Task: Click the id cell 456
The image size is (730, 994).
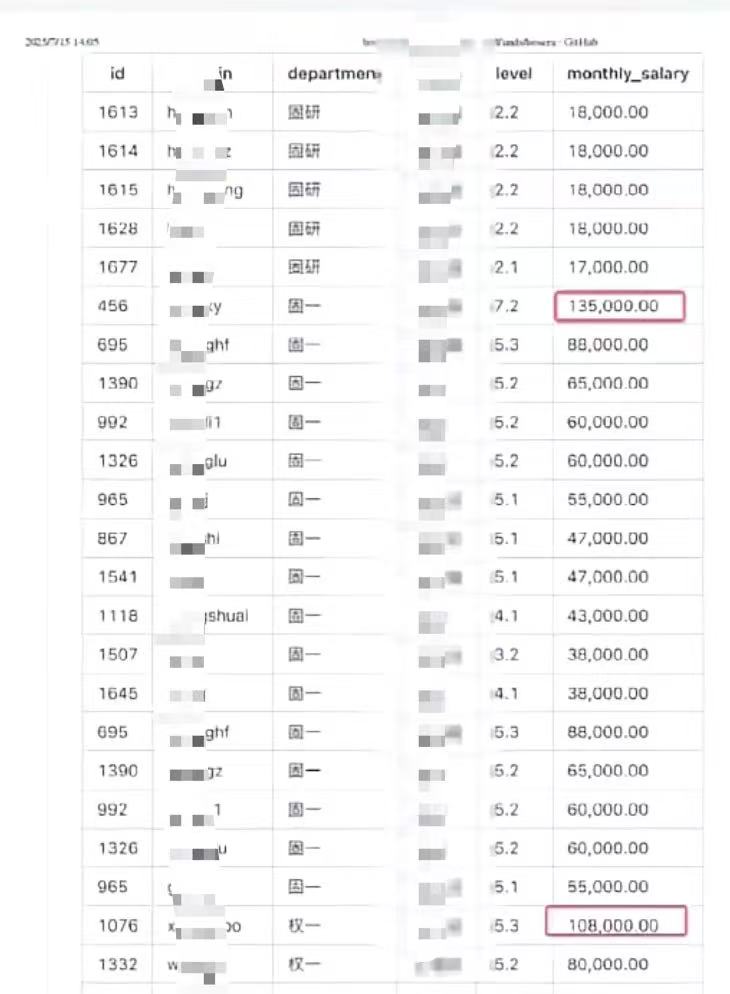Action: [113, 306]
